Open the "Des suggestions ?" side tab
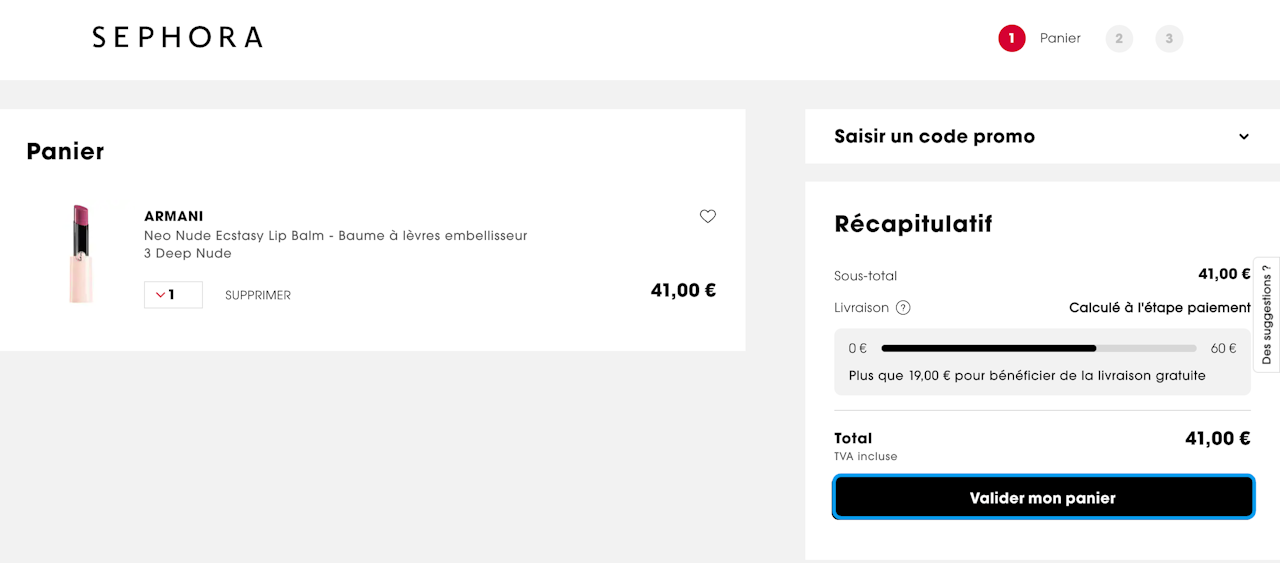 [x=1267, y=314]
